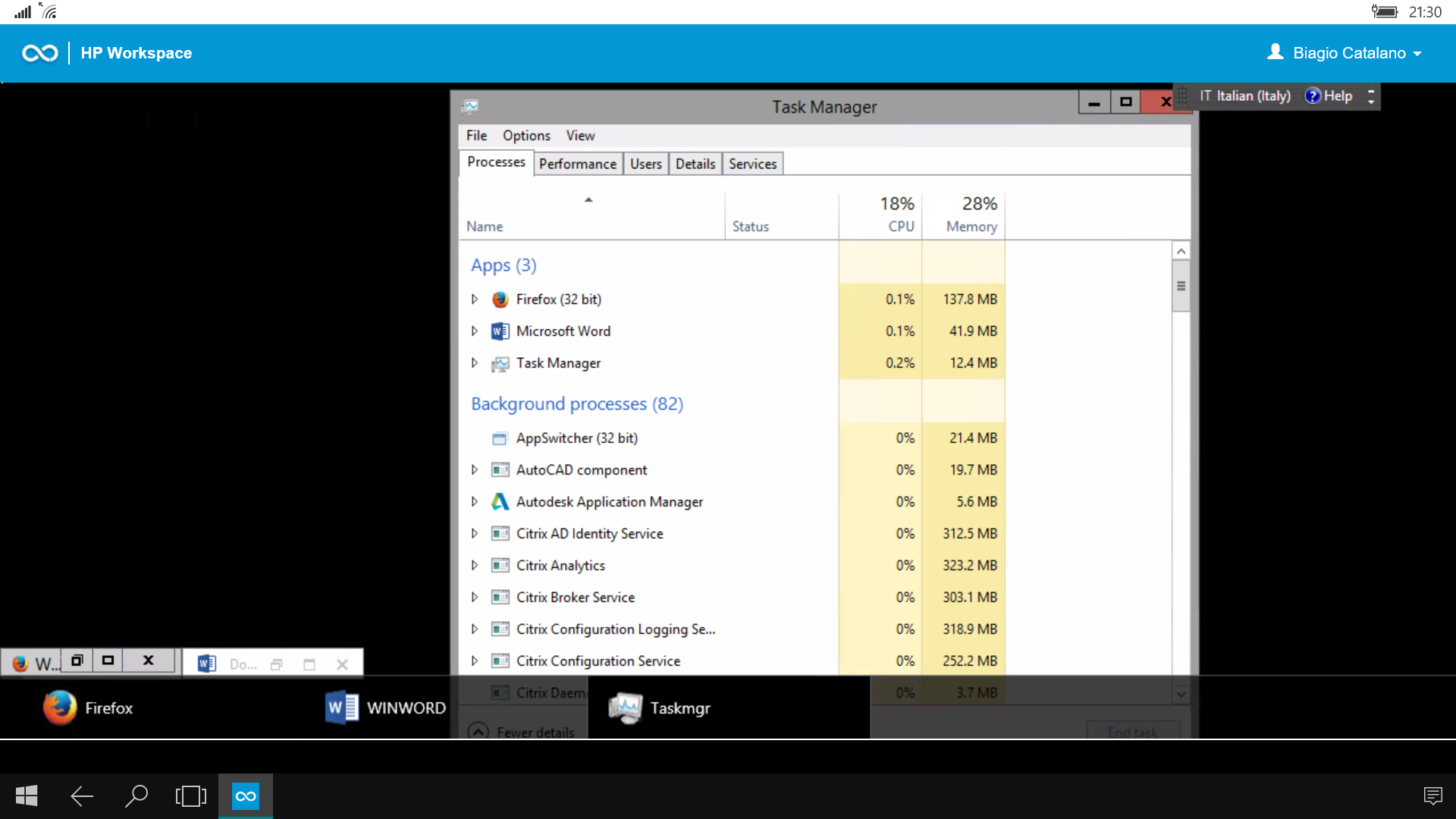1456x819 pixels.
Task: Open the View menu in Task Manager
Action: [580, 136]
